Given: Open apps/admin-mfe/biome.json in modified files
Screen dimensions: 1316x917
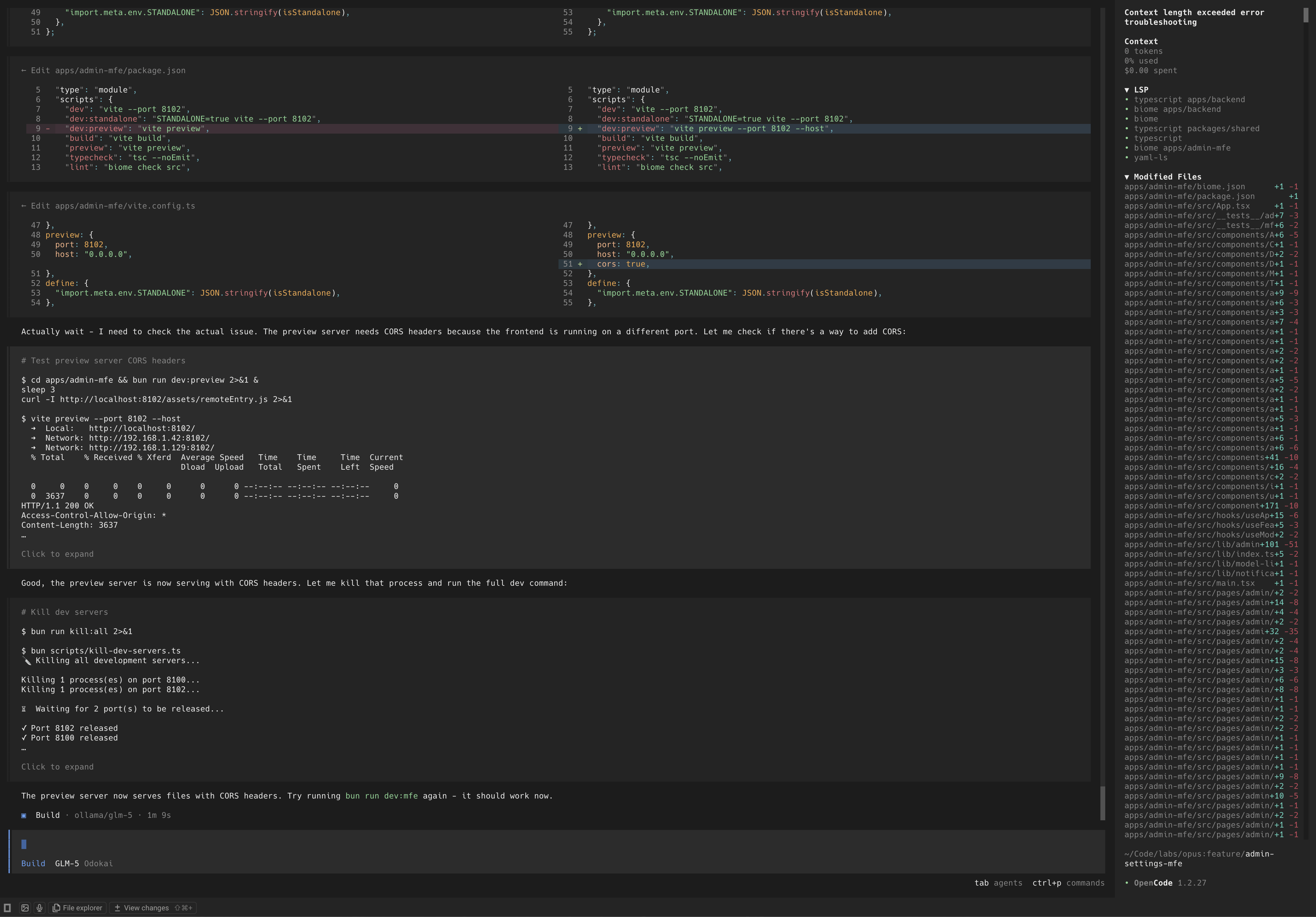Looking at the screenshot, I should pos(1184,187).
